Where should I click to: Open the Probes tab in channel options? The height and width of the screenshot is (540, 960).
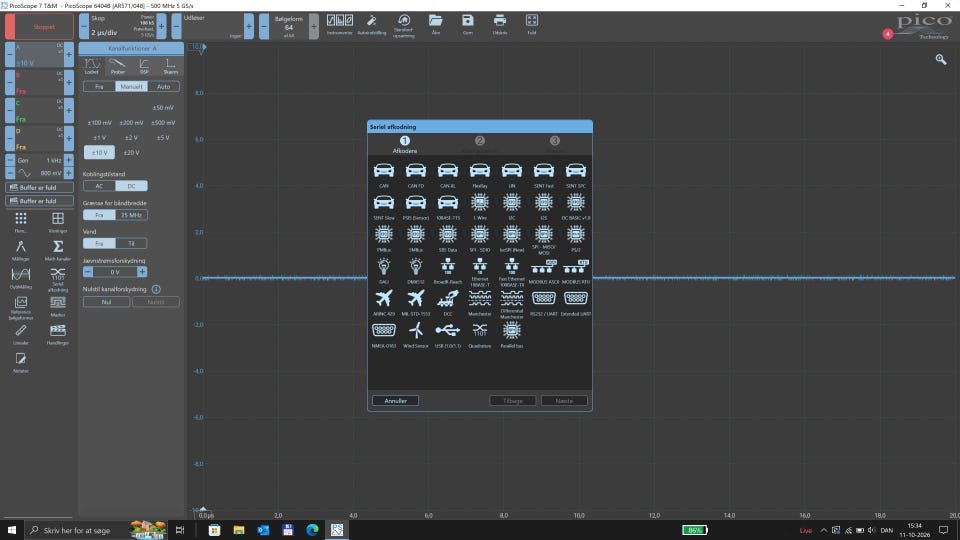tap(118, 66)
